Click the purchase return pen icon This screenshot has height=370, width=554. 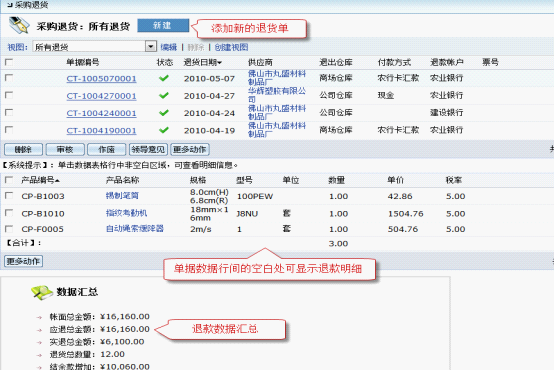[19, 25]
